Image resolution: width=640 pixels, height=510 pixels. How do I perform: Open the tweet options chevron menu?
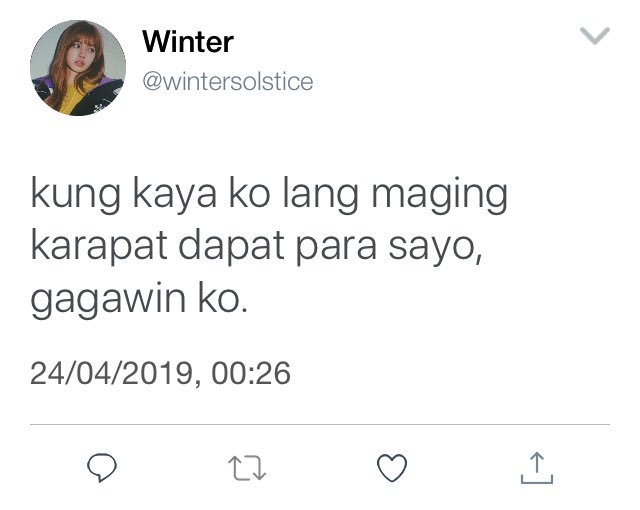[x=595, y=35]
